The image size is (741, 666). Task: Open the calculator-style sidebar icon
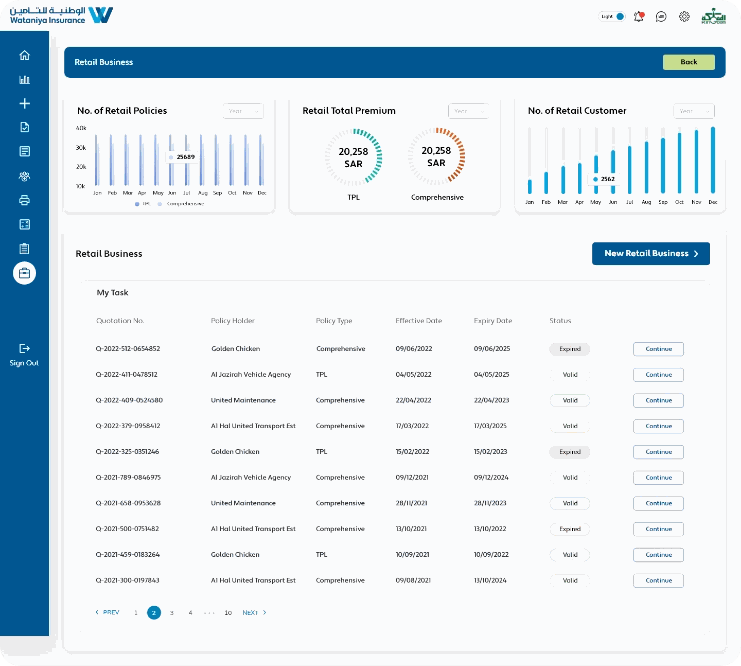point(25,224)
